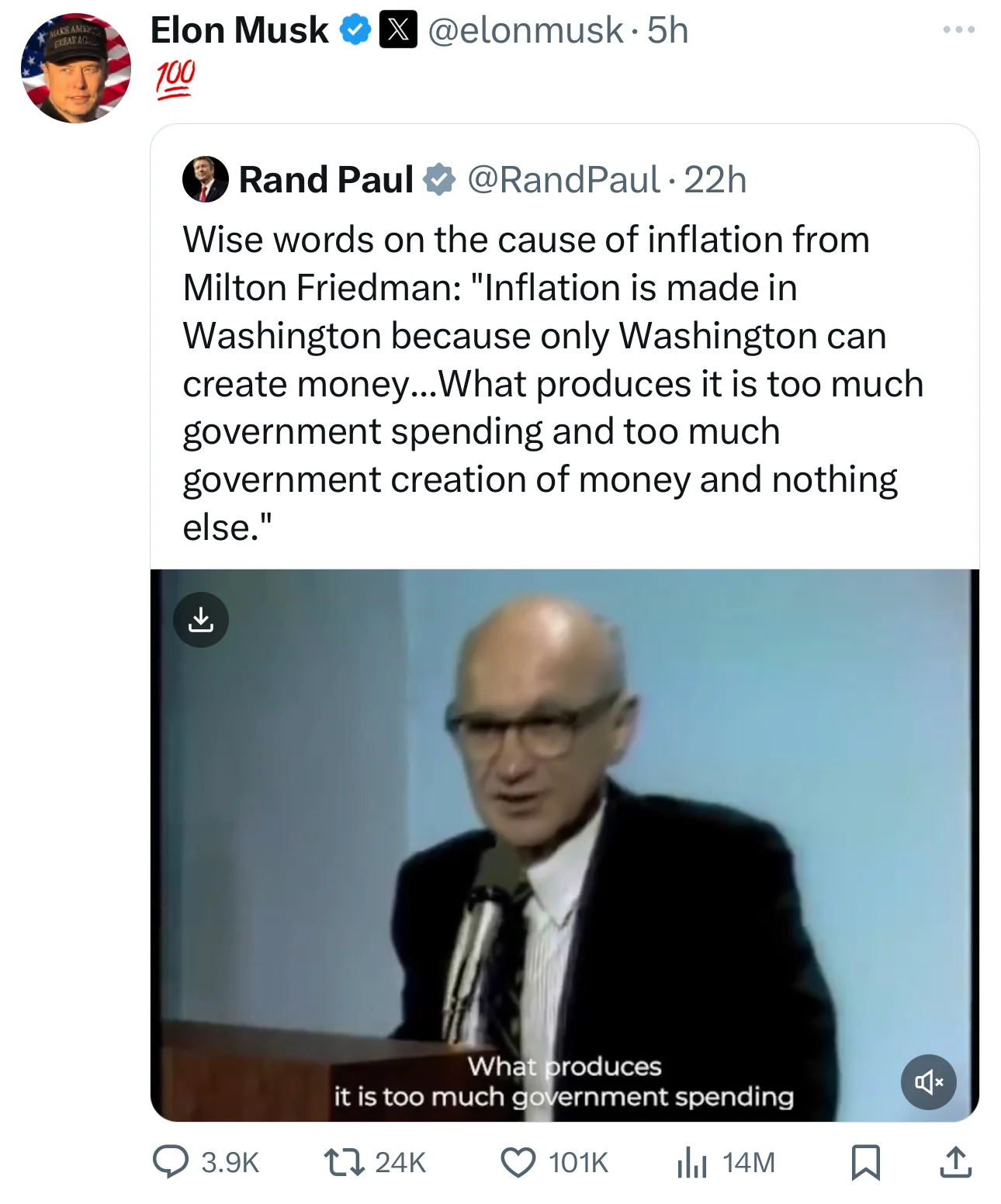View post analytics bar chart icon
This screenshot has height=1204, width=1001.
(691, 1162)
